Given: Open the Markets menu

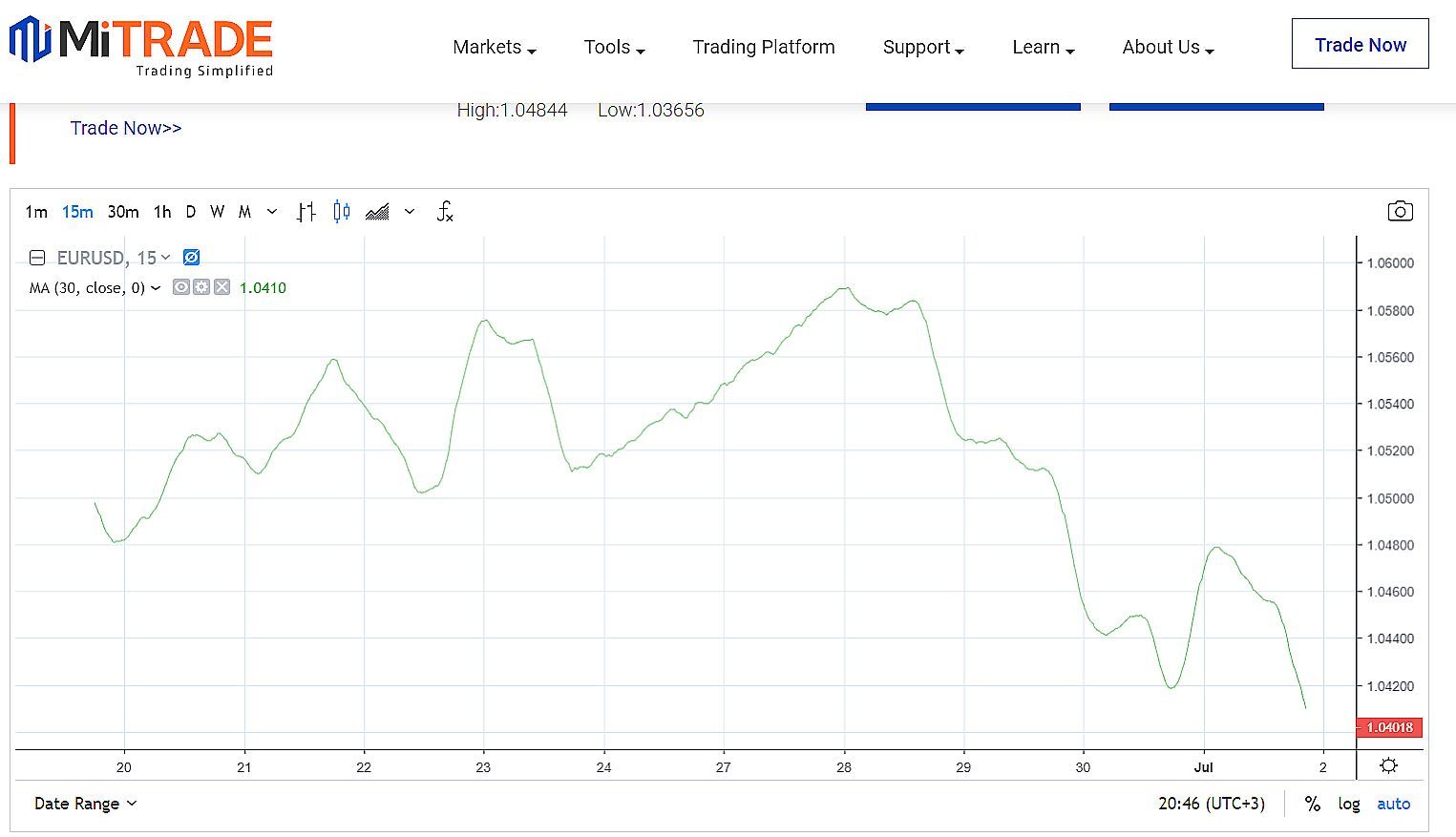Looking at the screenshot, I should point(494,47).
